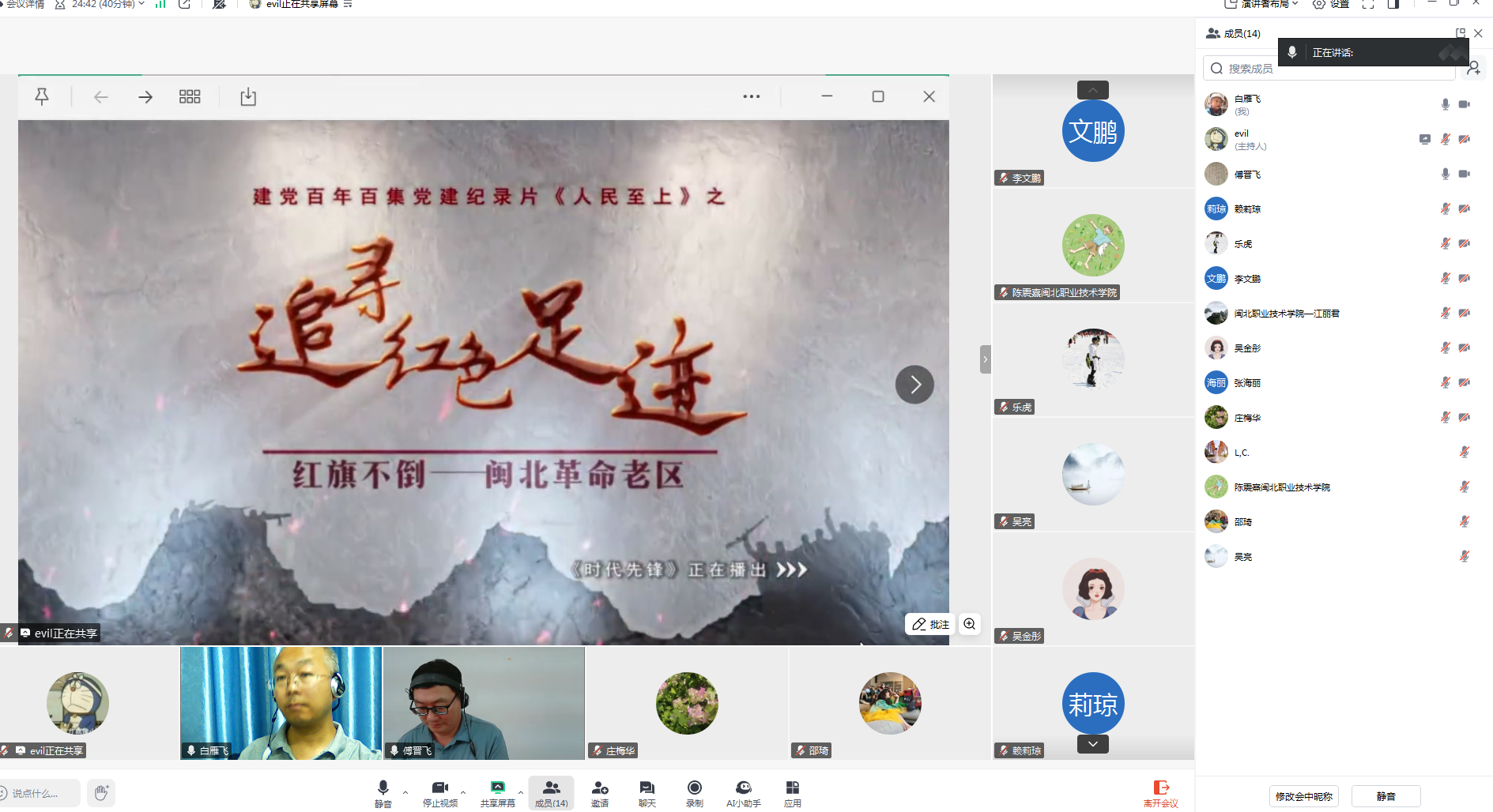Image resolution: width=1493 pixels, height=812 pixels.
Task: Toggle 傅晋飞's microphone in the member list
Action: coord(1445,174)
